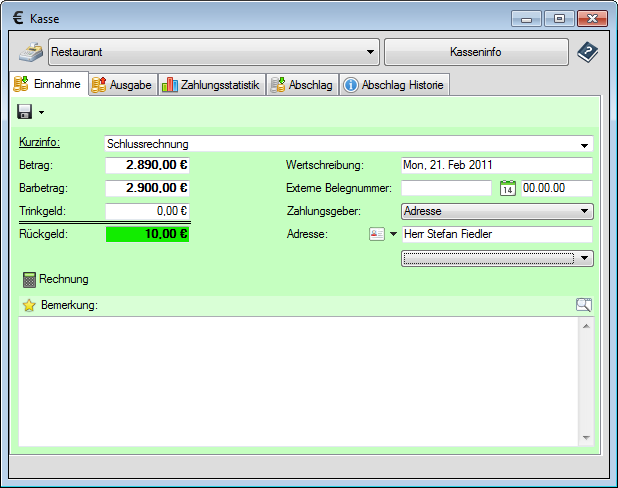Click the save disk icon
This screenshot has width=618, height=488.
[26, 112]
